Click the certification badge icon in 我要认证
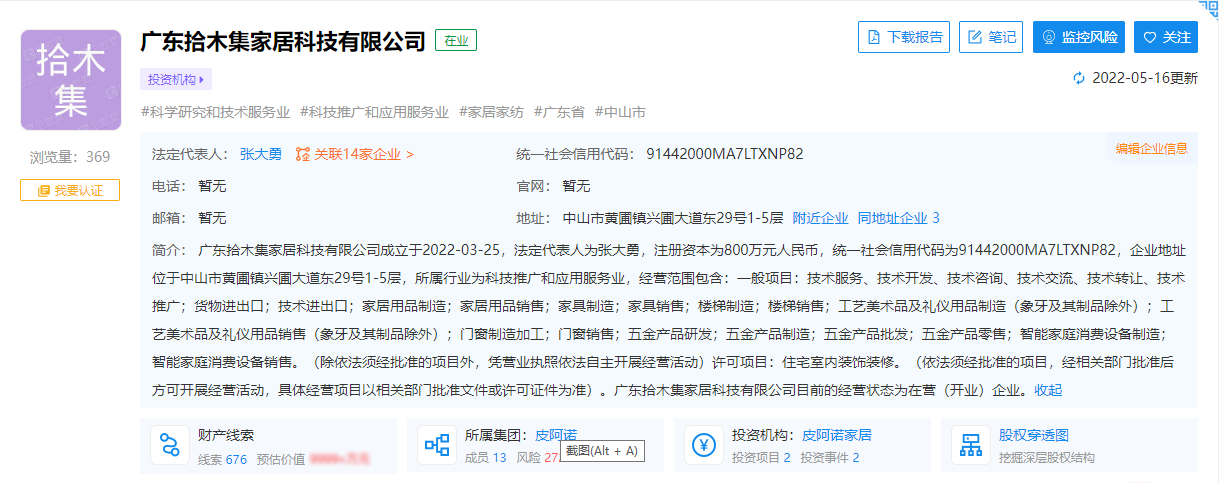Viewport: 1219px width, 483px height. click(x=43, y=190)
